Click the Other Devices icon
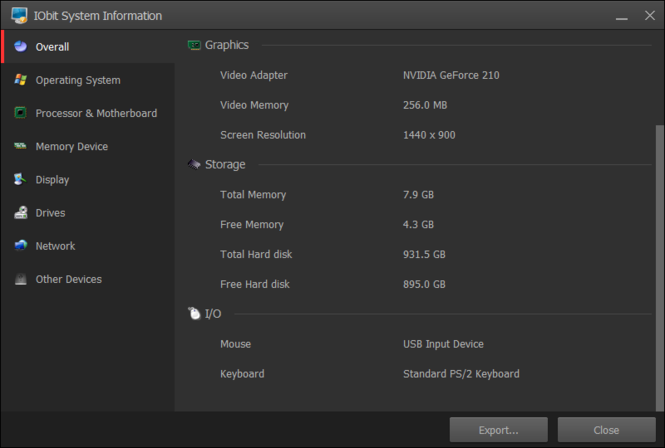This screenshot has height=448, width=665. [20, 279]
